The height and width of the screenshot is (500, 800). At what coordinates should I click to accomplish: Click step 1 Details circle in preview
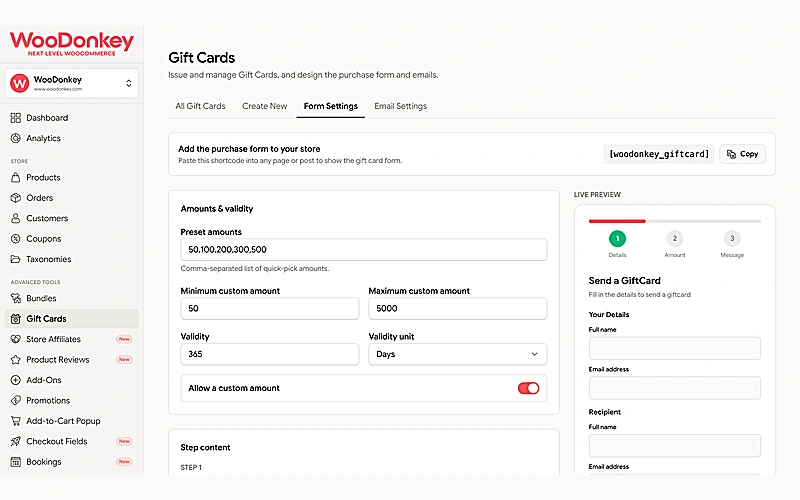(x=617, y=238)
